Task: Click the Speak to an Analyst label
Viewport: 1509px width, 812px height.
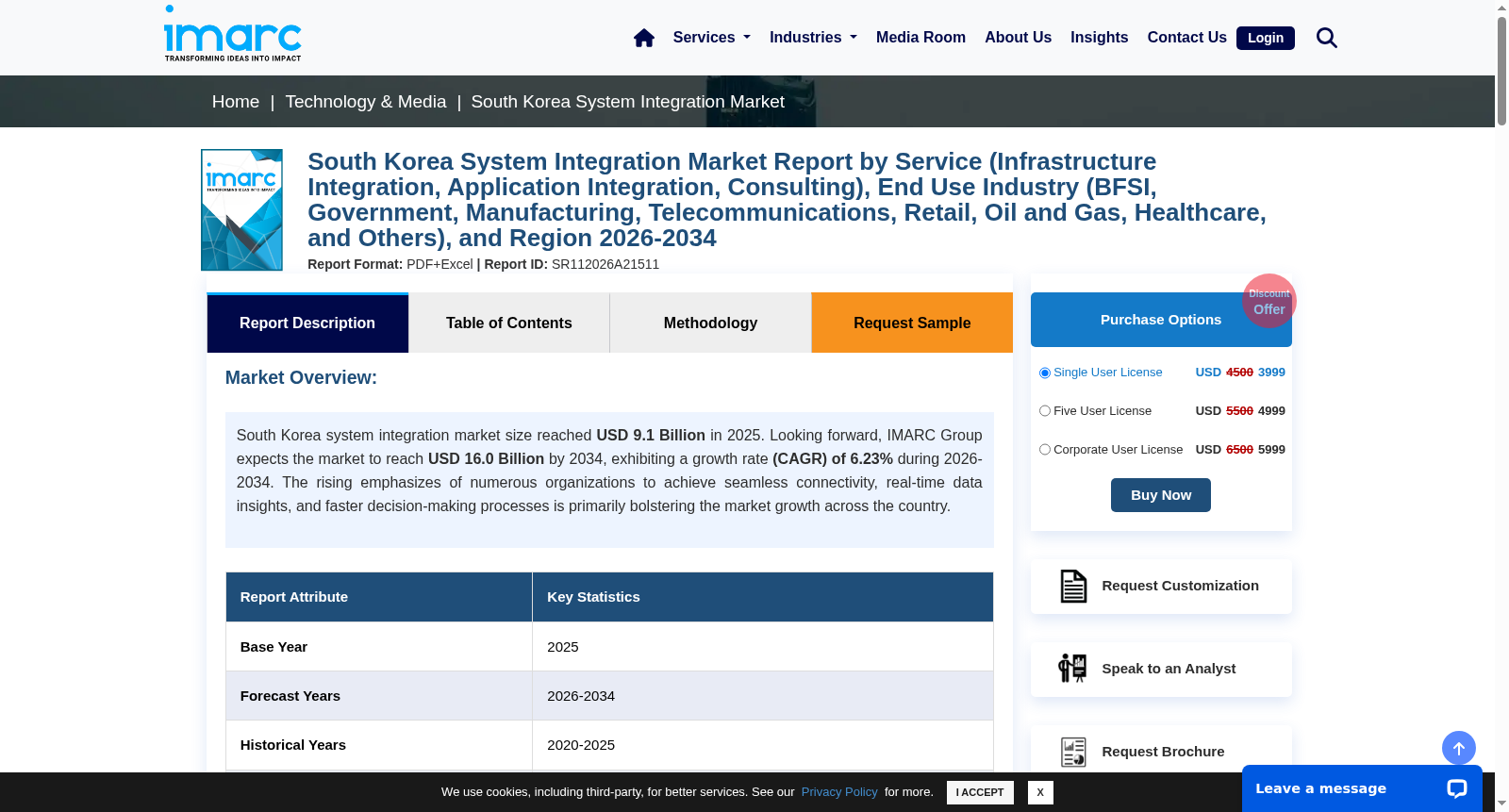Action: tap(1169, 669)
